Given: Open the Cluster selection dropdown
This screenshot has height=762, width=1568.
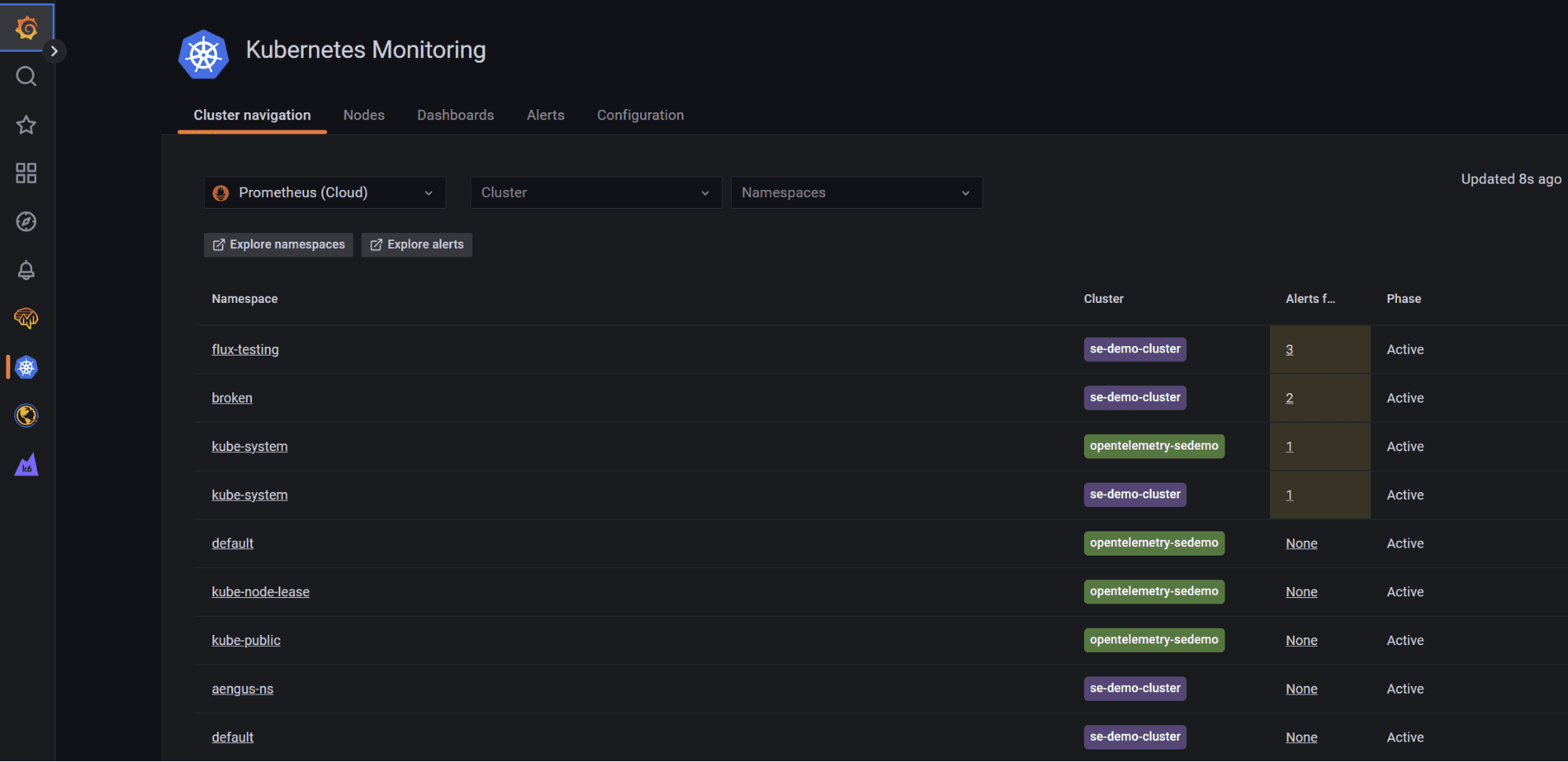Looking at the screenshot, I should pyautogui.click(x=595, y=192).
